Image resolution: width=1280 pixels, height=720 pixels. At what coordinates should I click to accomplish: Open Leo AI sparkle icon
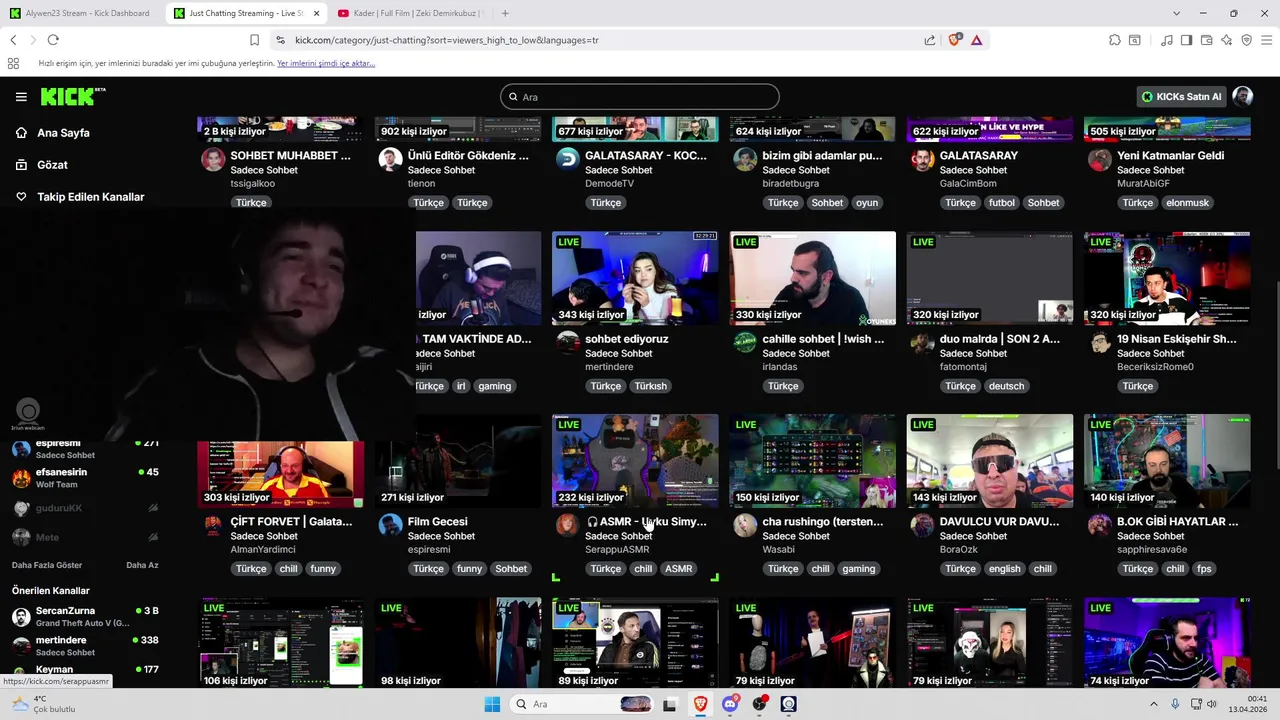tap(1227, 40)
